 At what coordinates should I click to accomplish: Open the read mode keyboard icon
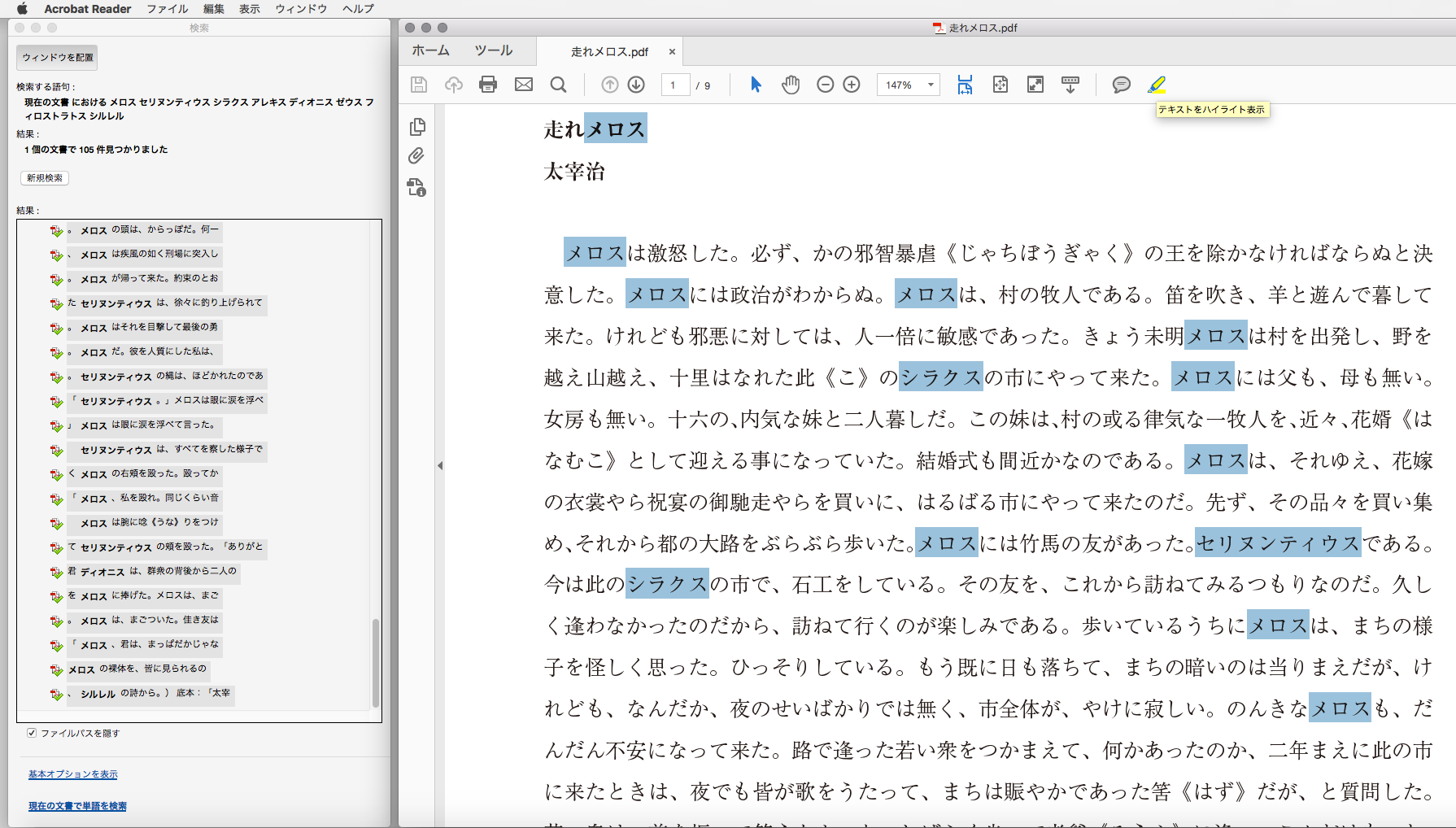tap(1070, 85)
